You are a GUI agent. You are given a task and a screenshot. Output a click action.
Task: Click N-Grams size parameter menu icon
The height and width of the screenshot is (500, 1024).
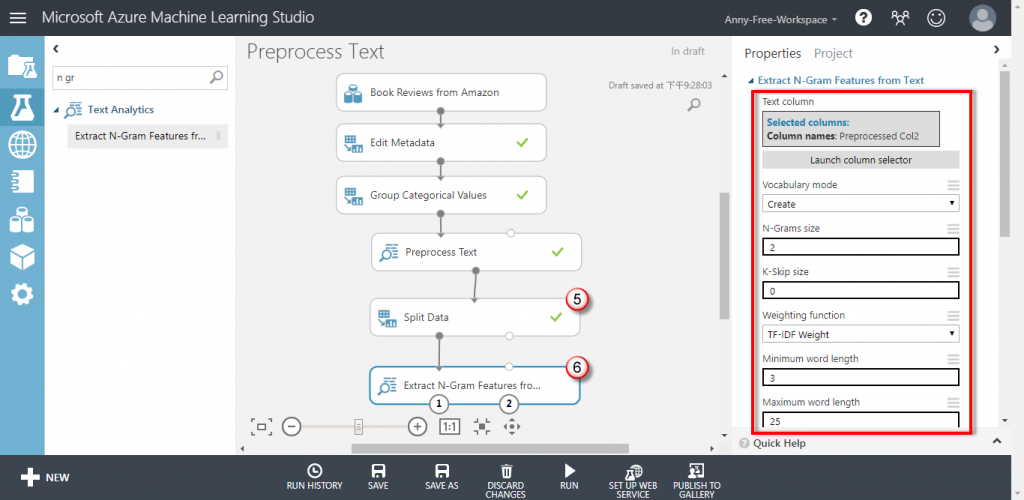[953, 228]
